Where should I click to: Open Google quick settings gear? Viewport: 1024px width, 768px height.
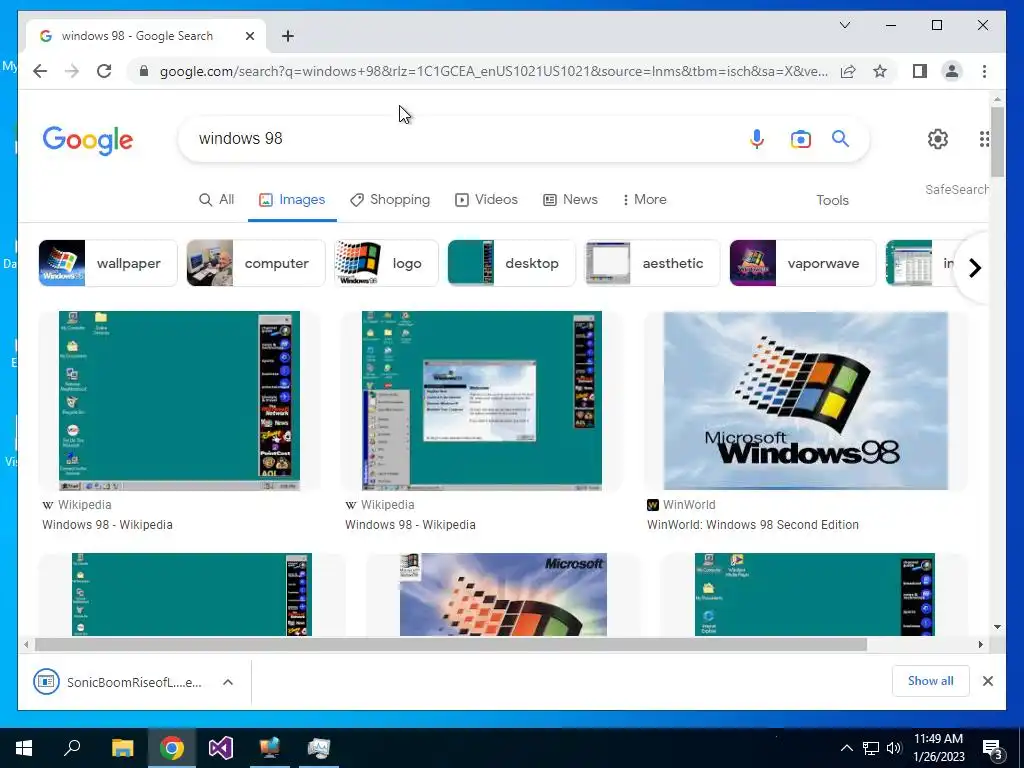(x=938, y=138)
